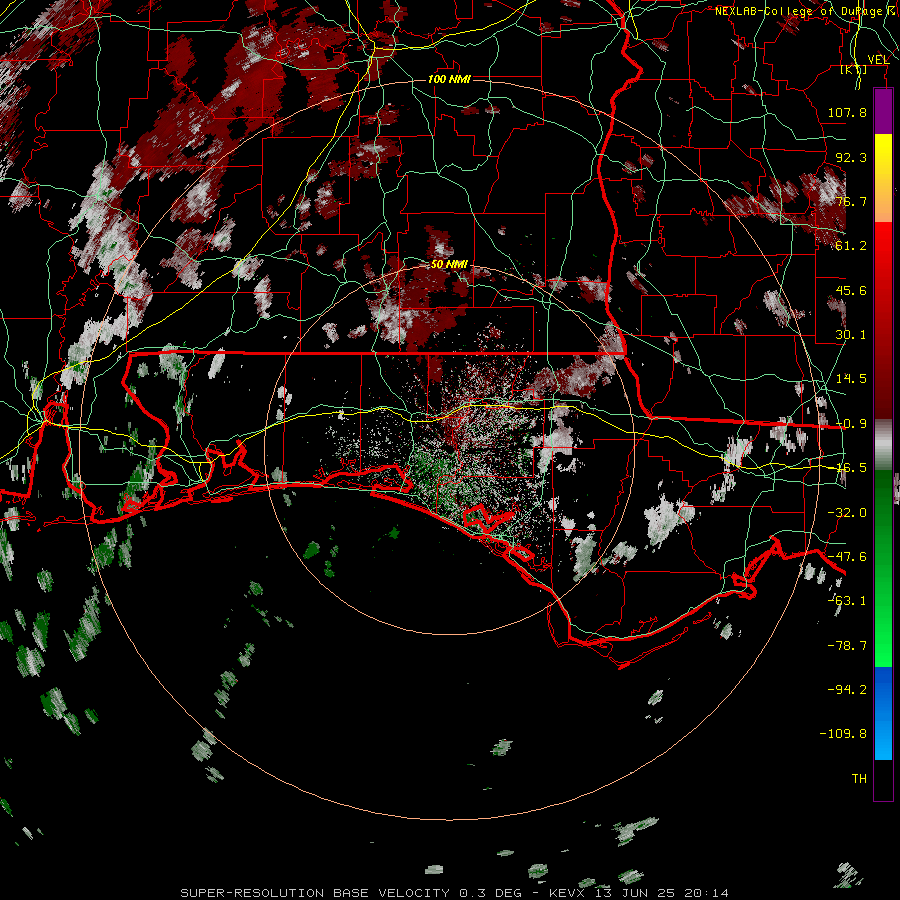Click the -94.2 velocity scale value
Image resolution: width=900 pixels, height=900 pixels.
(x=847, y=689)
